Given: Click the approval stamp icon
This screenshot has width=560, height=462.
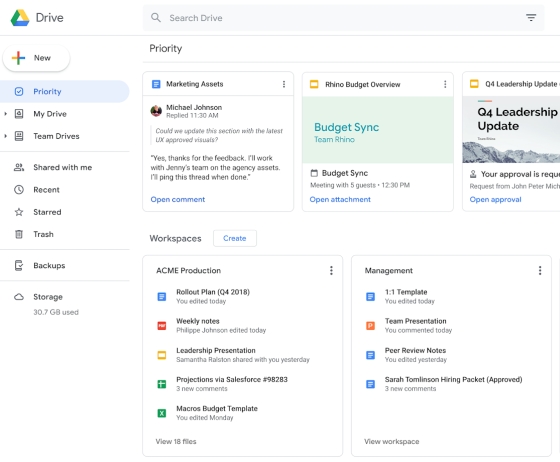Looking at the screenshot, I should pyautogui.click(x=473, y=174).
